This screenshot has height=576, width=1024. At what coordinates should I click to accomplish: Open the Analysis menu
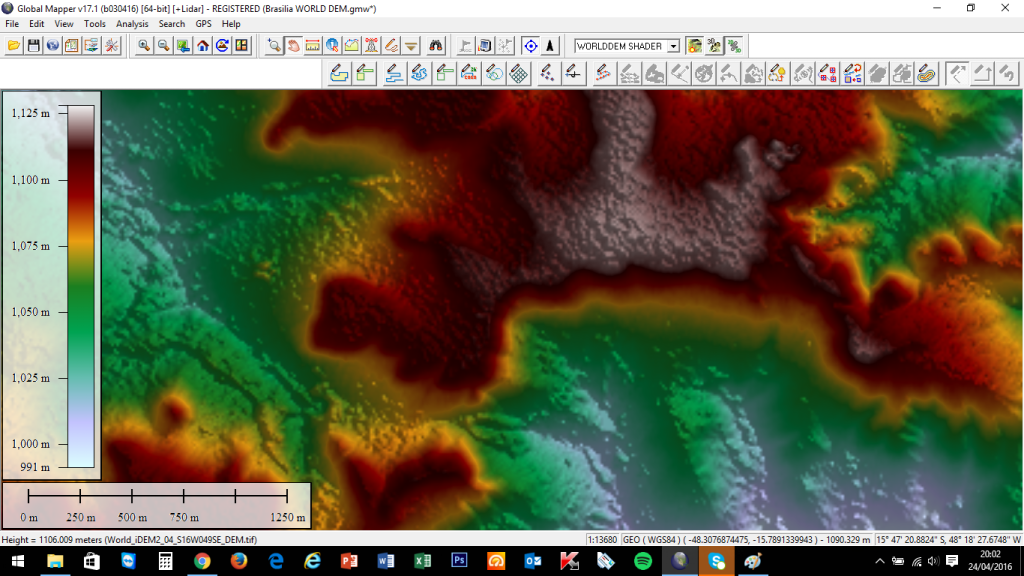pyautogui.click(x=132, y=23)
